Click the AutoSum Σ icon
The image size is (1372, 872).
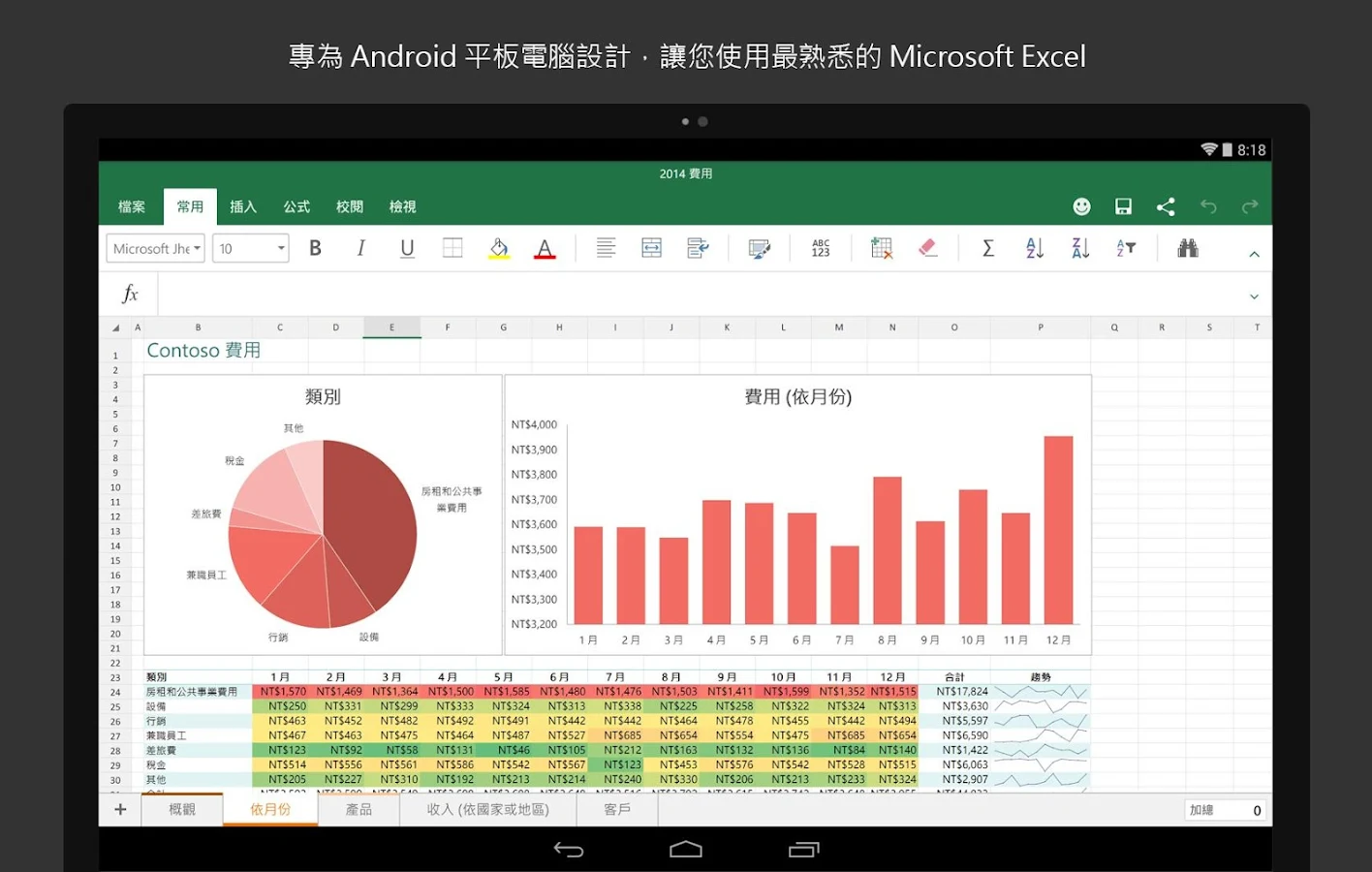pyautogui.click(x=987, y=248)
